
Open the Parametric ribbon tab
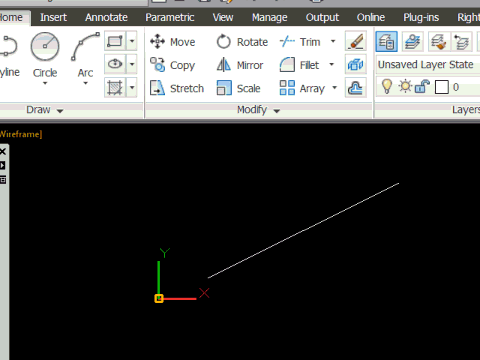pos(170,17)
